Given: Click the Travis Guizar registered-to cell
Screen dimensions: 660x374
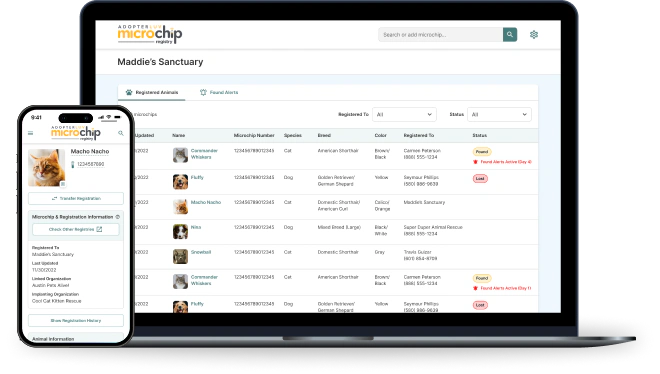Looking at the screenshot, I should 420,255.
